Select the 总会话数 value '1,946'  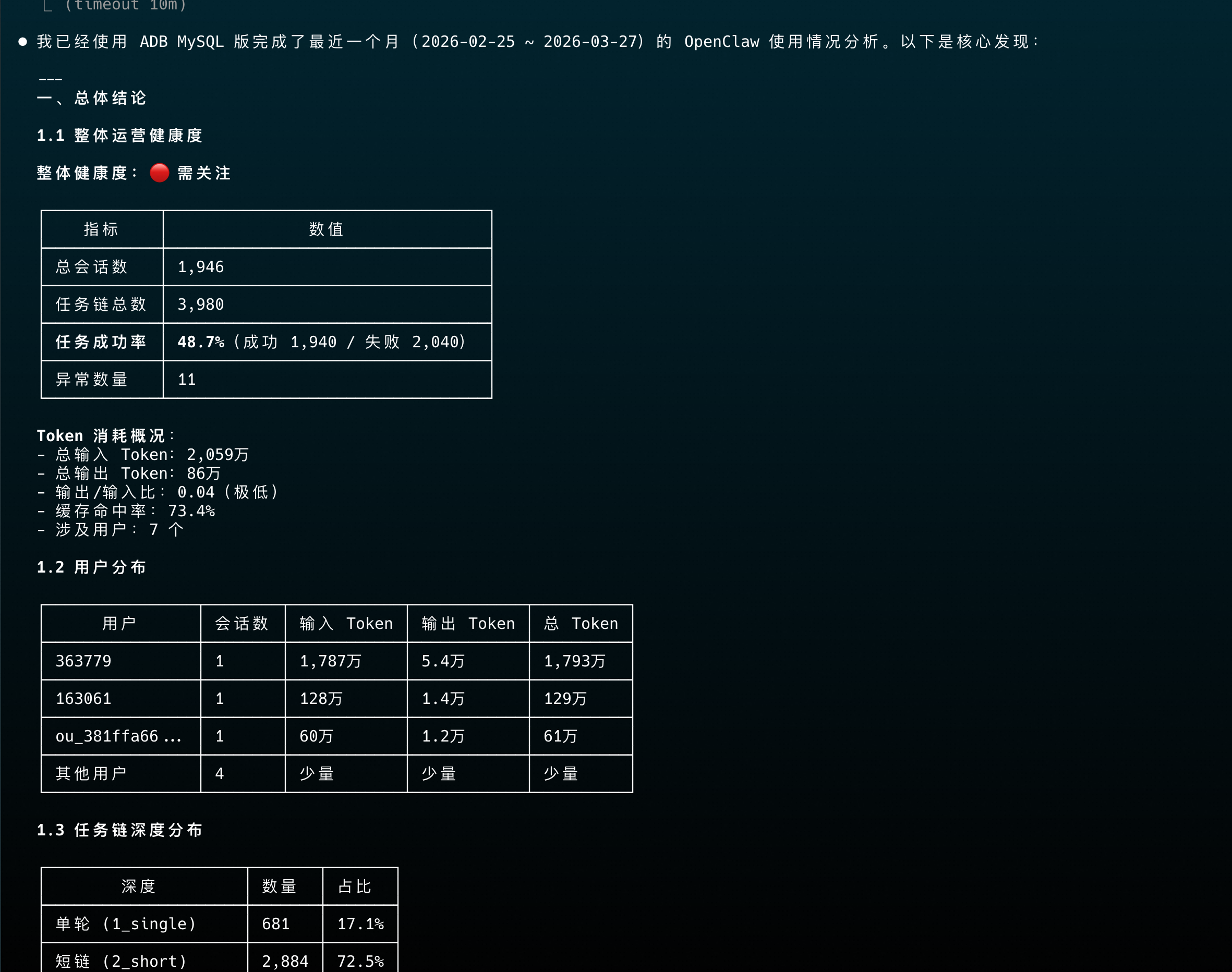pos(201,267)
